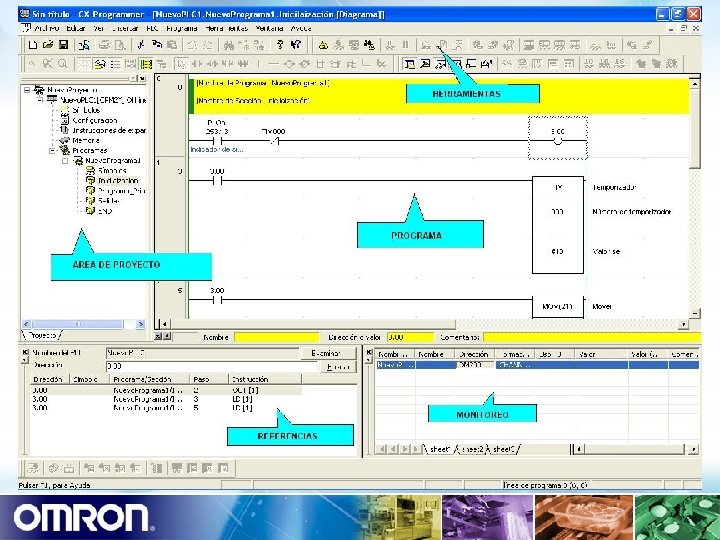Click the ladder vertical scrollbar up arrow
720x540 pixels.
(695, 84)
